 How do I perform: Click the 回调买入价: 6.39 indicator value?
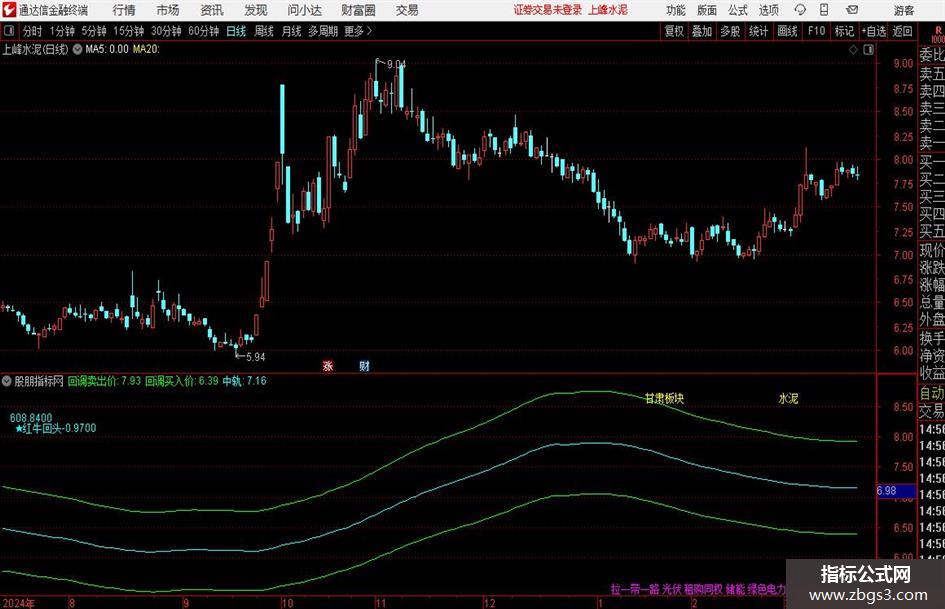[181, 381]
